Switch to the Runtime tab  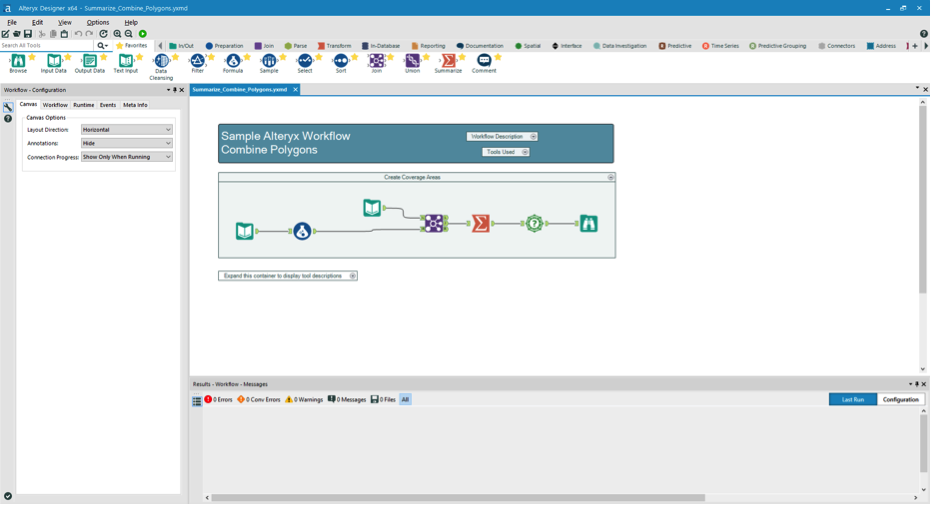84,105
